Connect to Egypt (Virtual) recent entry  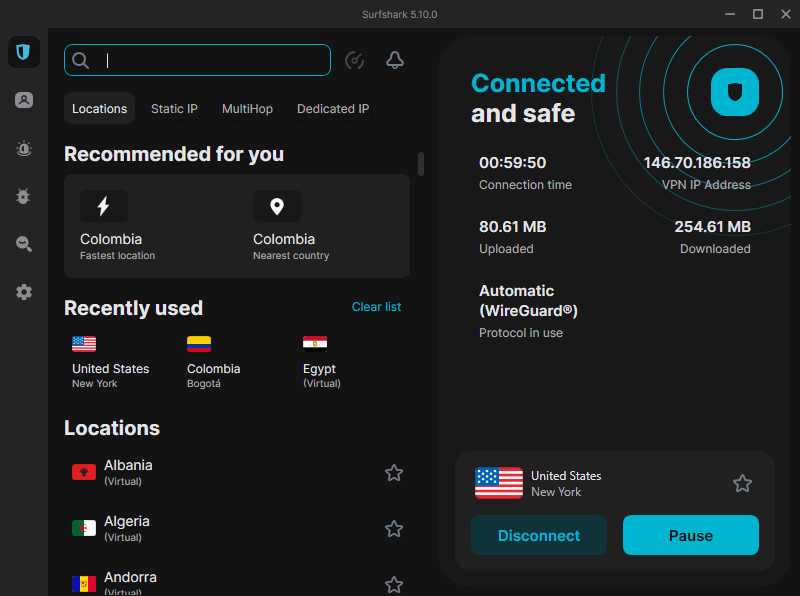pos(321,362)
